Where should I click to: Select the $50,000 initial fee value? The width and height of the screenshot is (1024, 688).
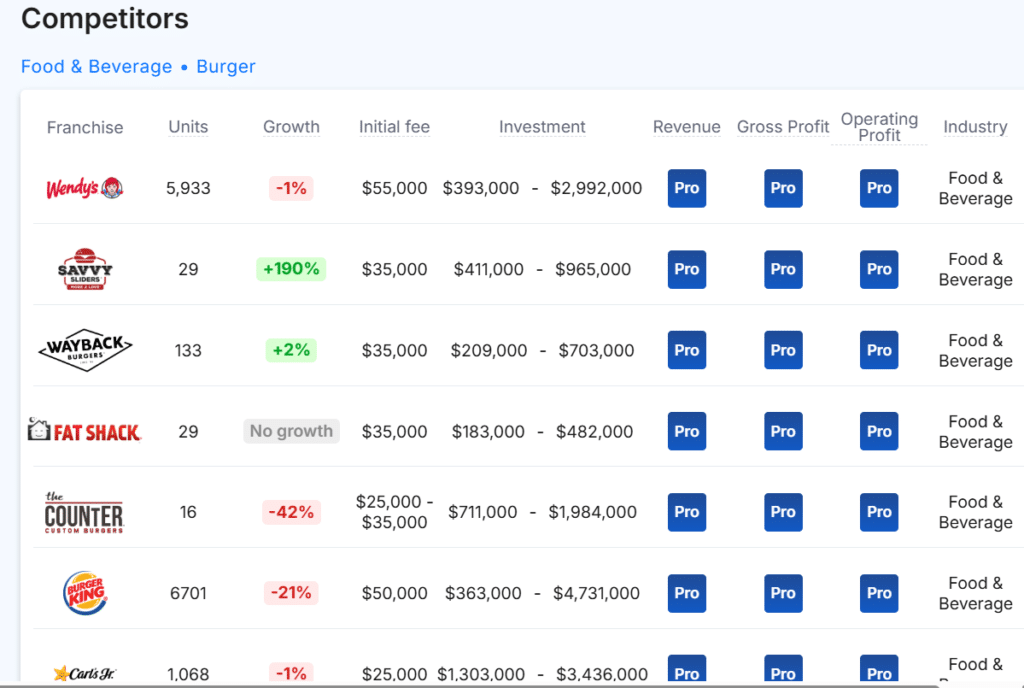coord(394,593)
